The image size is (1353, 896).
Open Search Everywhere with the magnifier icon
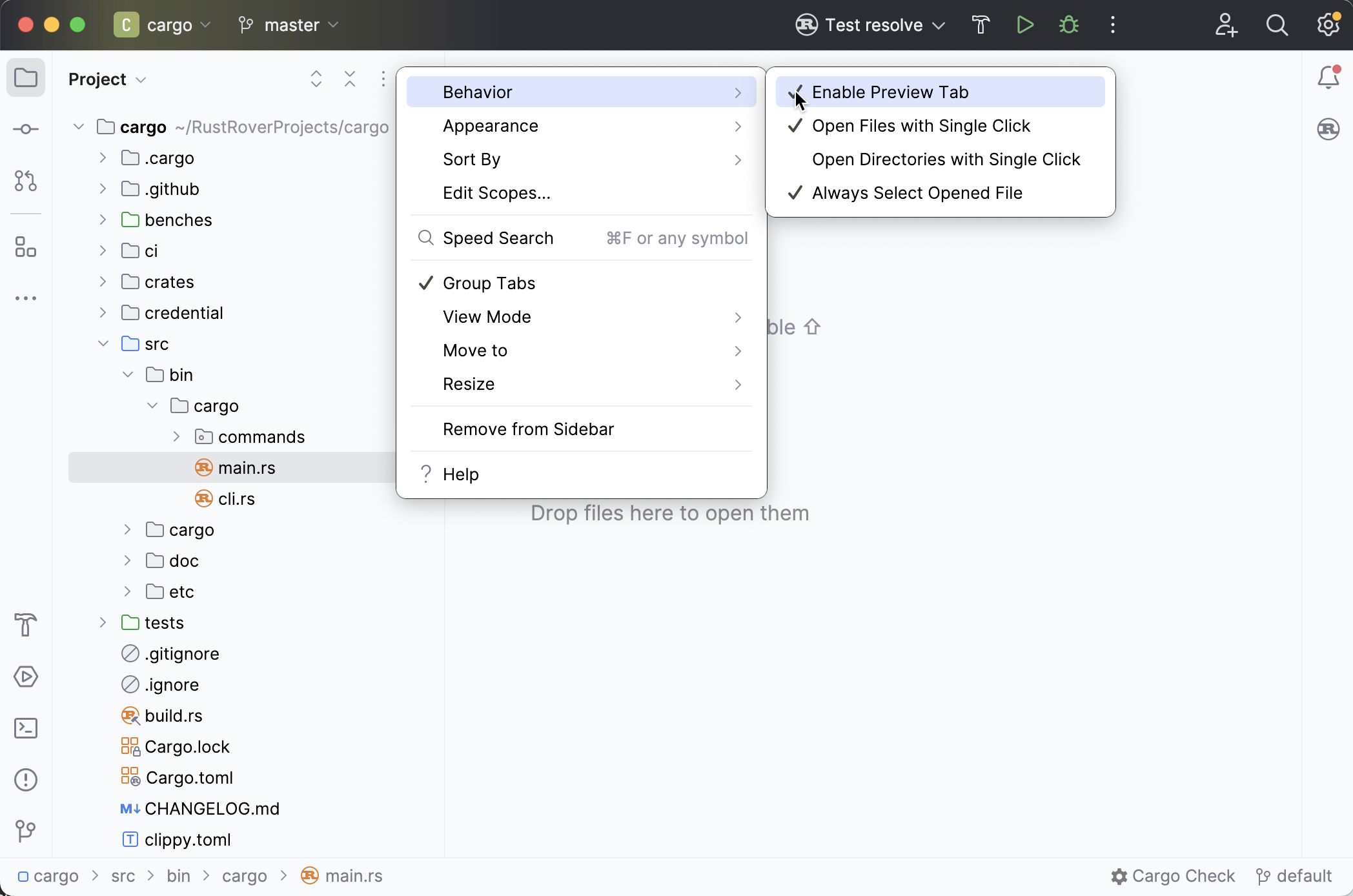(1277, 25)
